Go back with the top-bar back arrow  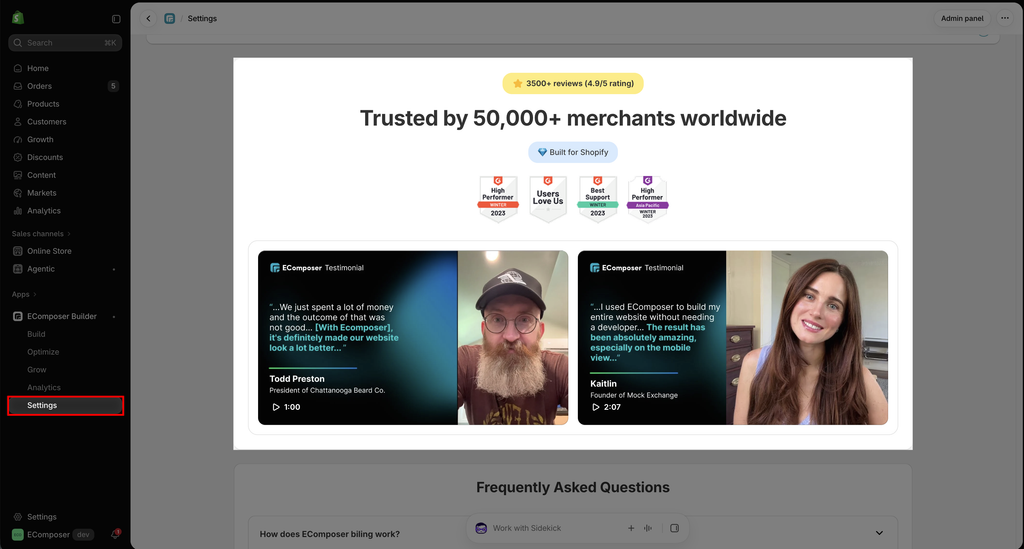[149, 18]
